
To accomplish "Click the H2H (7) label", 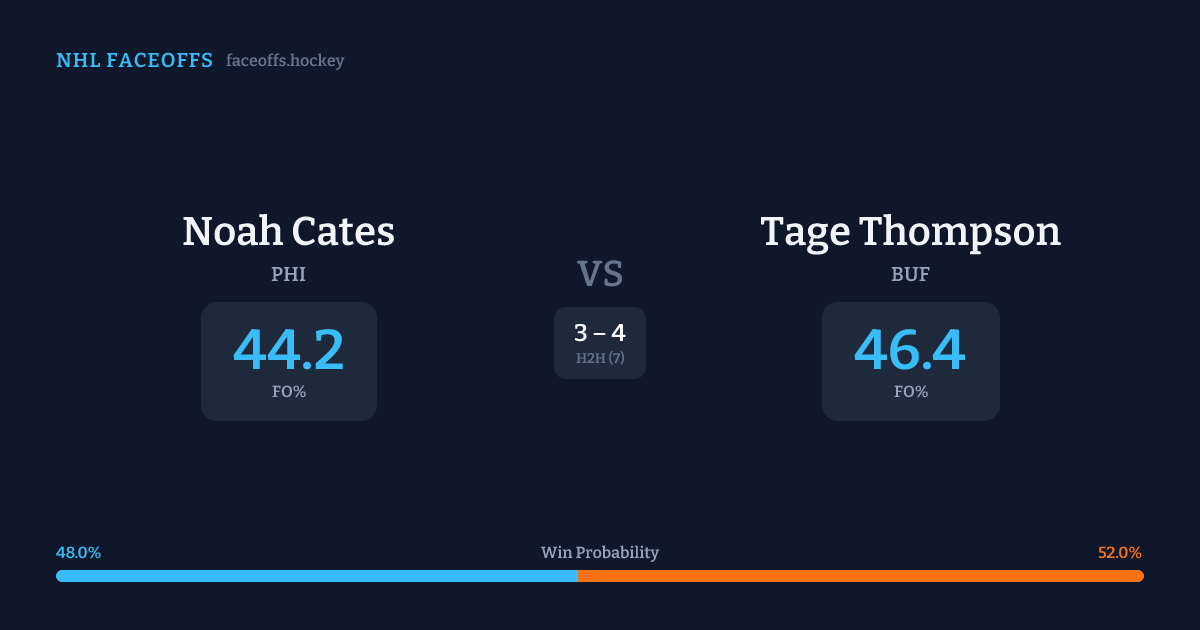I will [x=600, y=358].
